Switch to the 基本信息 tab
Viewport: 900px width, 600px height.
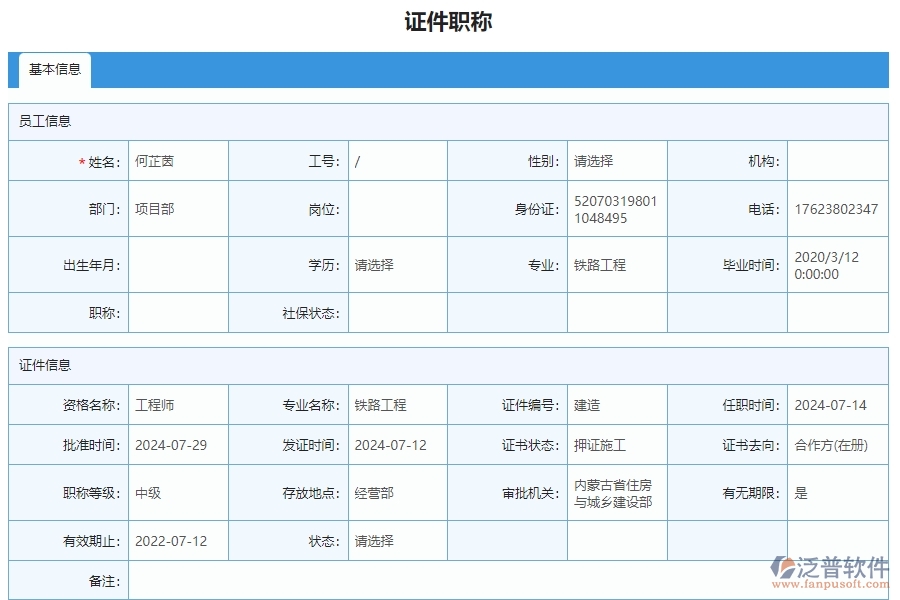tap(53, 71)
